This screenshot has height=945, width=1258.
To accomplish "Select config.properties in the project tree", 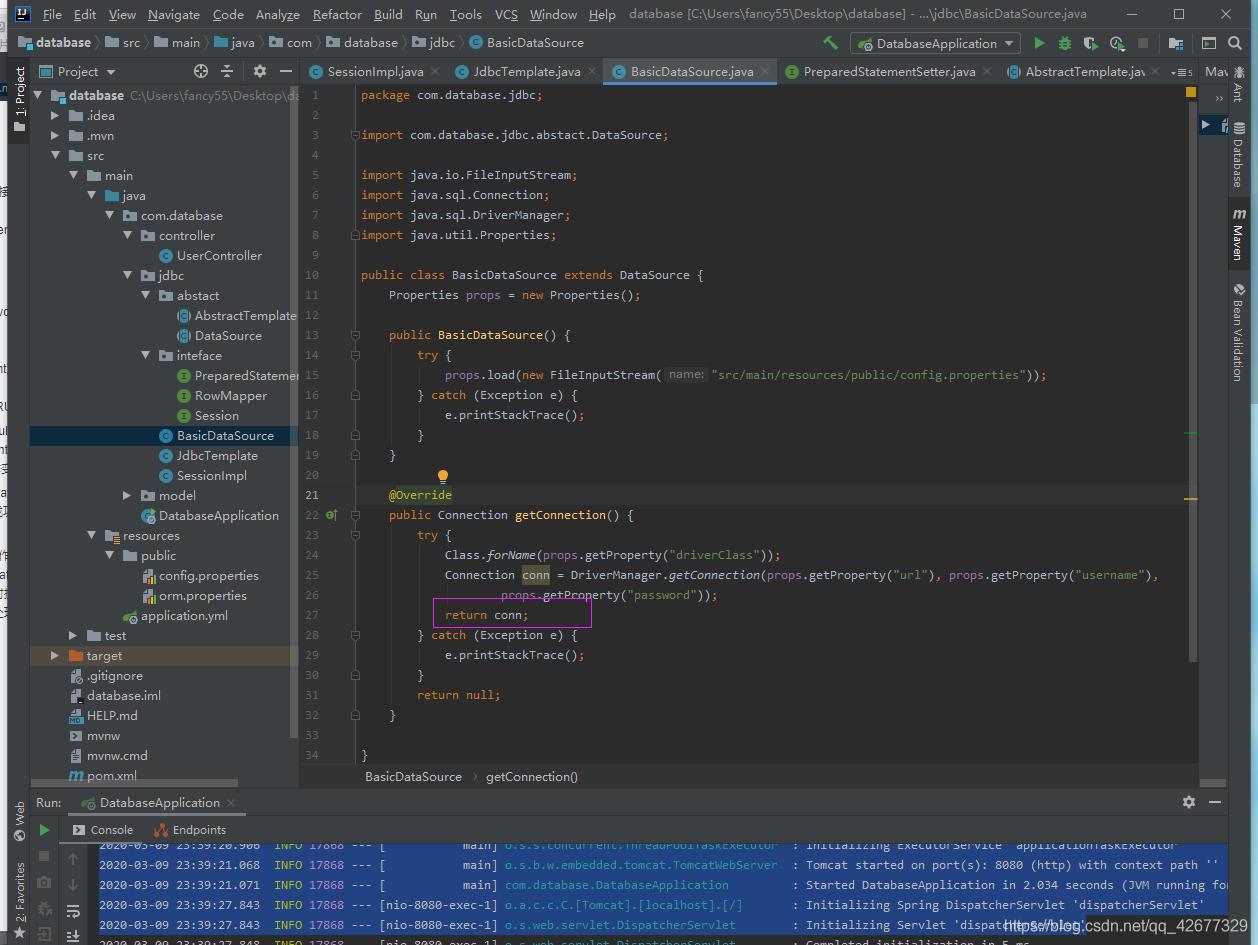I will tap(208, 576).
